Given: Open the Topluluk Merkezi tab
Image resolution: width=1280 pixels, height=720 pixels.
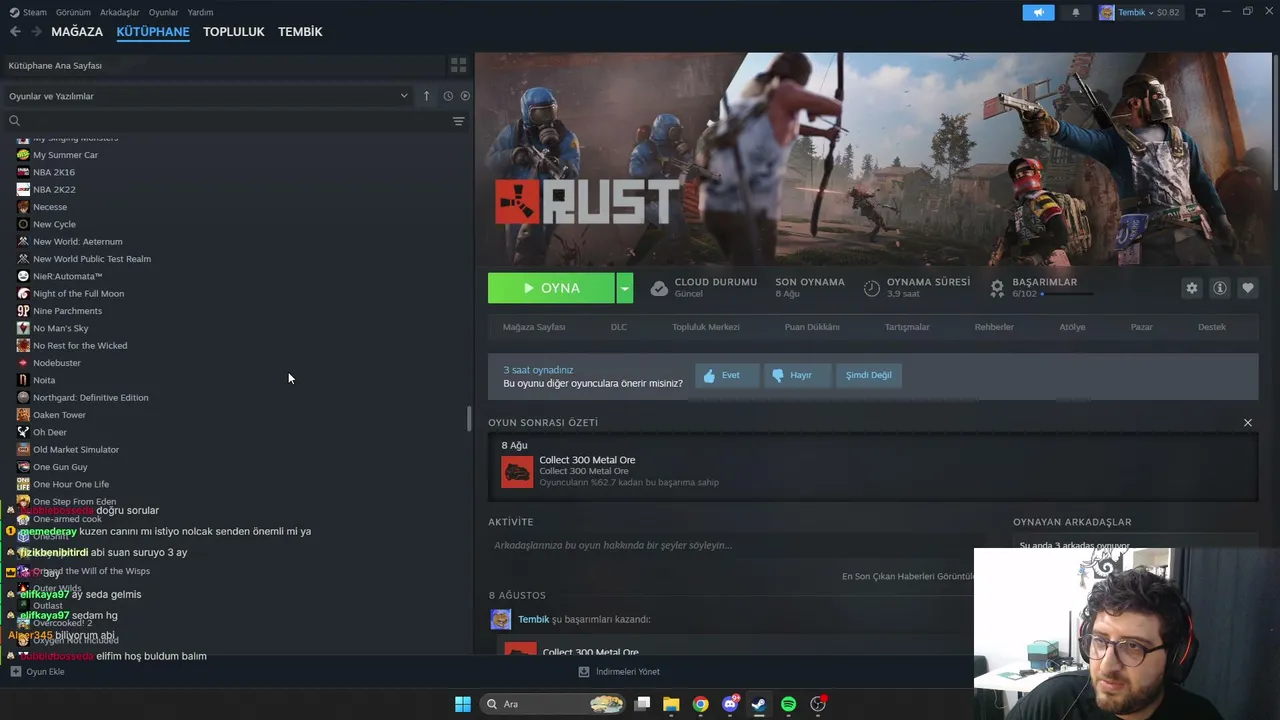Looking at the screenshot, I should coord(706,327).
